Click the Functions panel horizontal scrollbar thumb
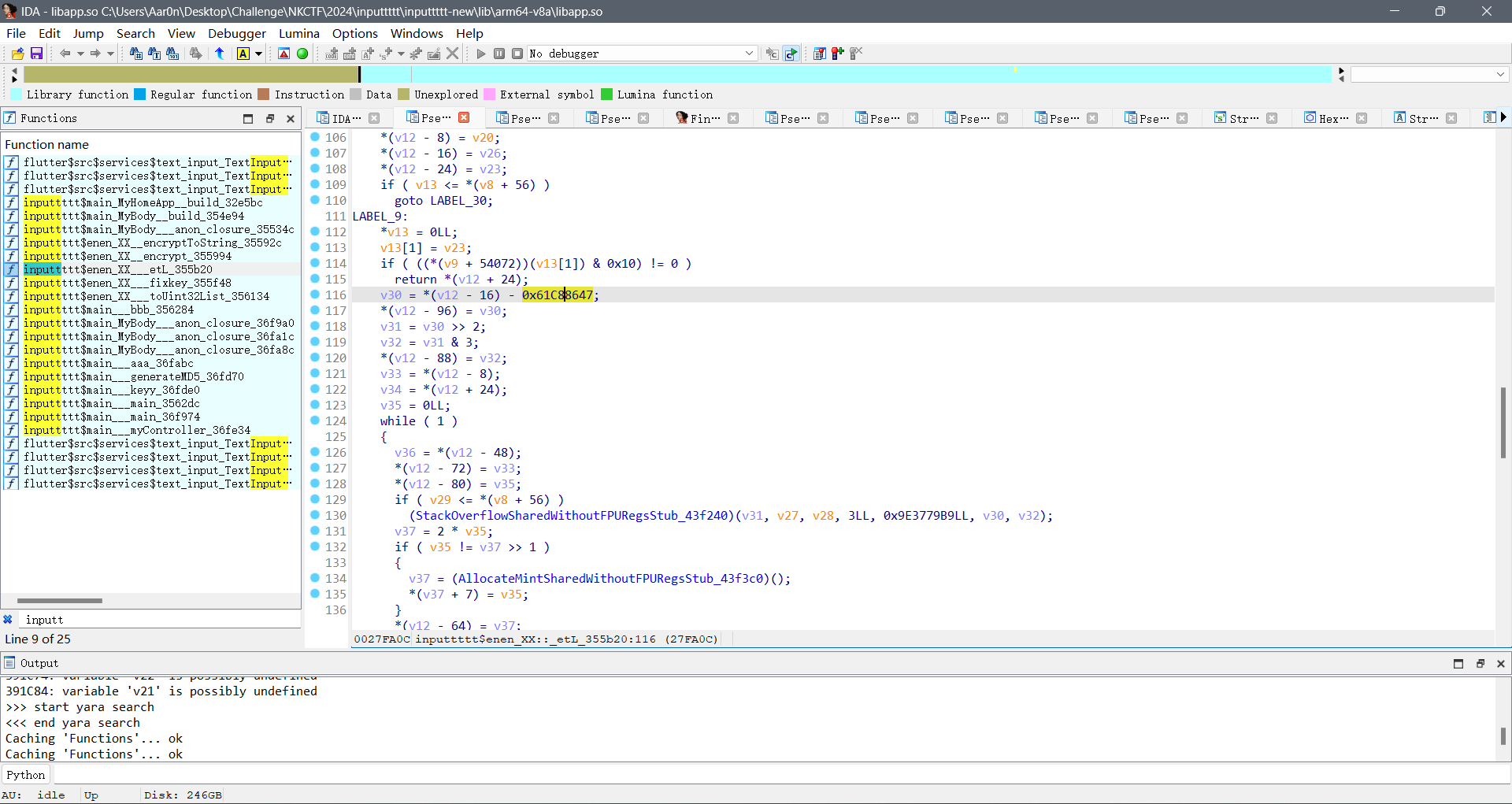The image size is (1512, 804). [60, 601]
